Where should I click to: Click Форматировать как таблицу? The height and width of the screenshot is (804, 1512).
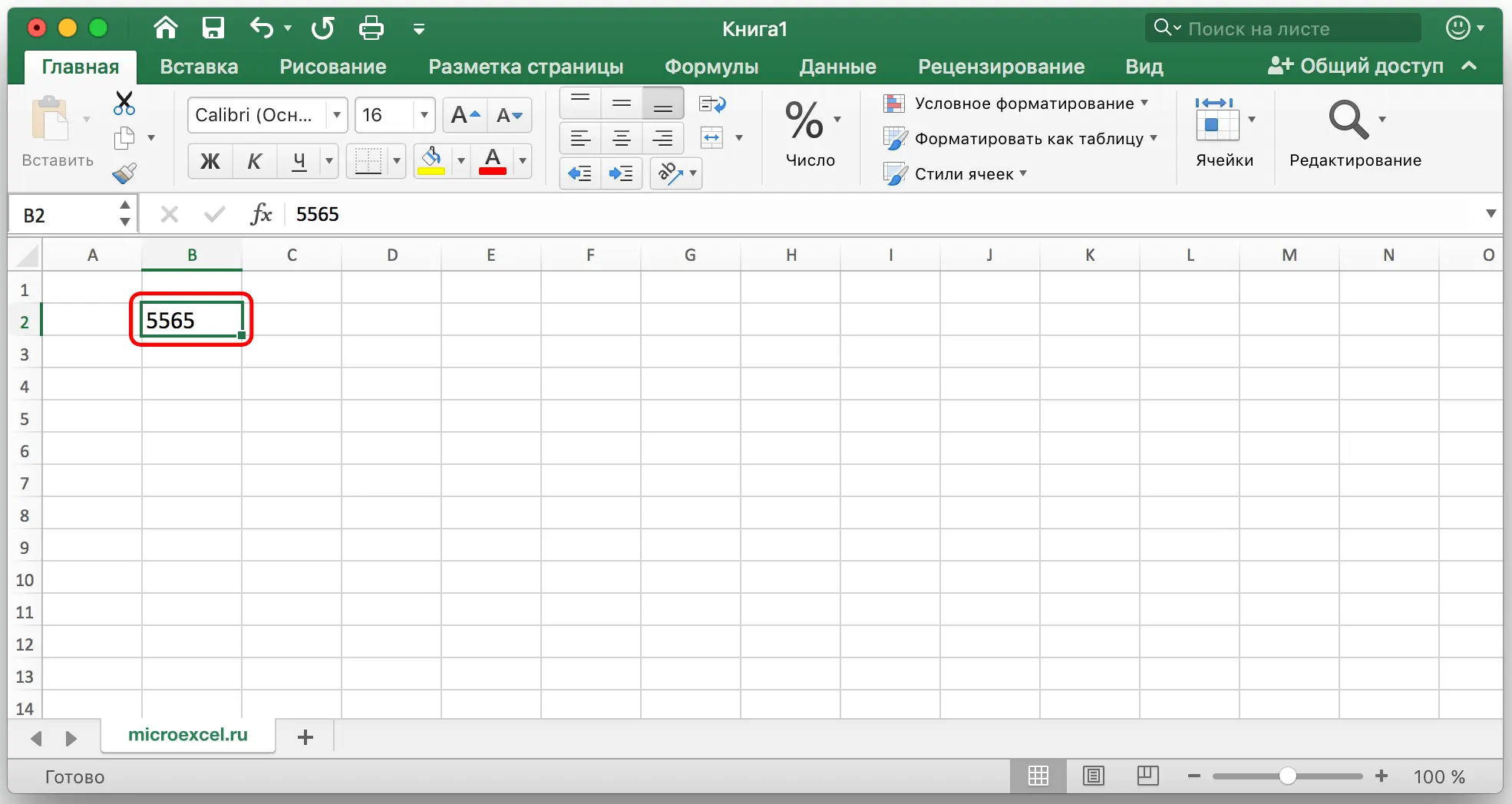(x=1020, y=139)
